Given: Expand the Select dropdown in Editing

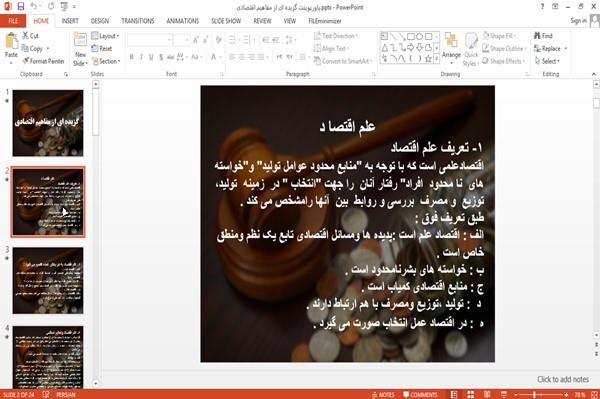Looking at the screenshot, I should coord(547,61).
